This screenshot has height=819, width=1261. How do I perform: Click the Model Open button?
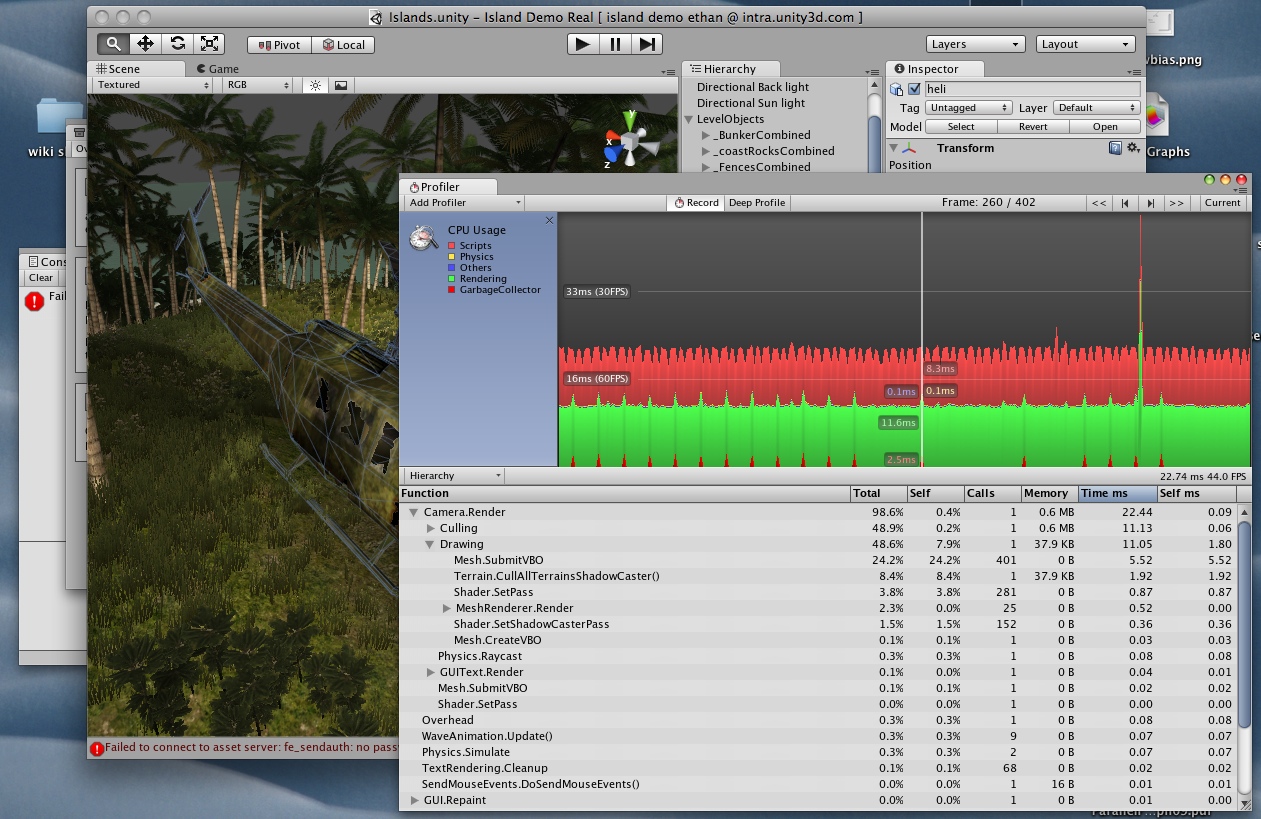click(1105, 127)
